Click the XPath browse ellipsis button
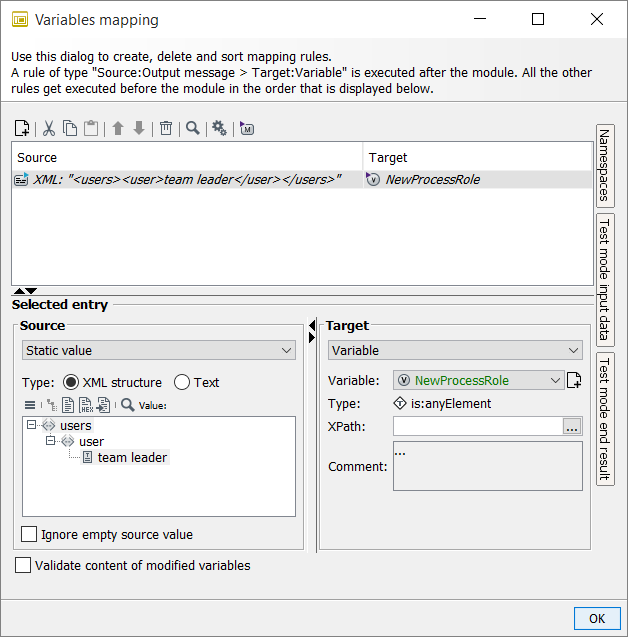Screen dimensions: 628x637 572,427
